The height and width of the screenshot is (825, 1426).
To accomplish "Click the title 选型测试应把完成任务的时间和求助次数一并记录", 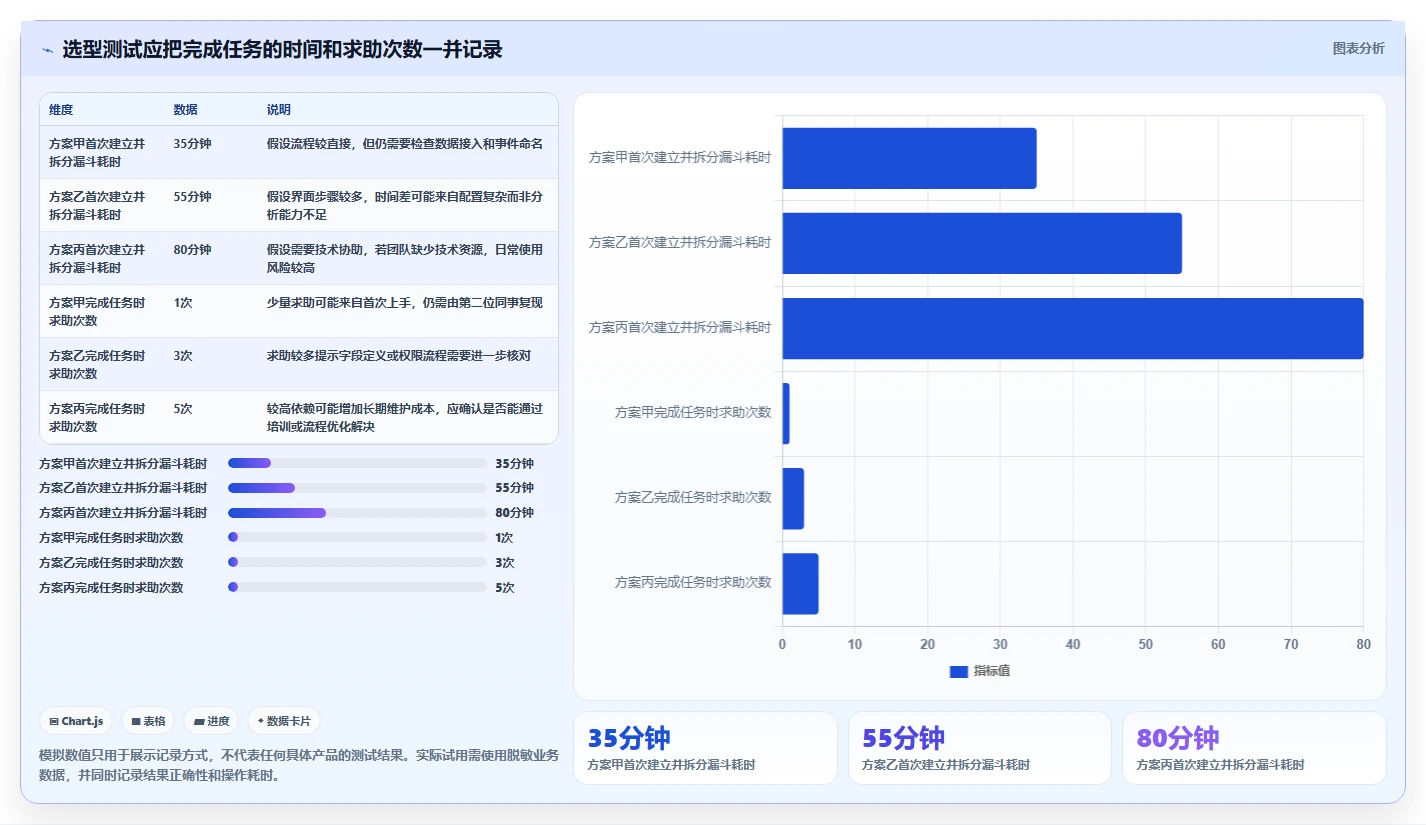I will (282, 50).
